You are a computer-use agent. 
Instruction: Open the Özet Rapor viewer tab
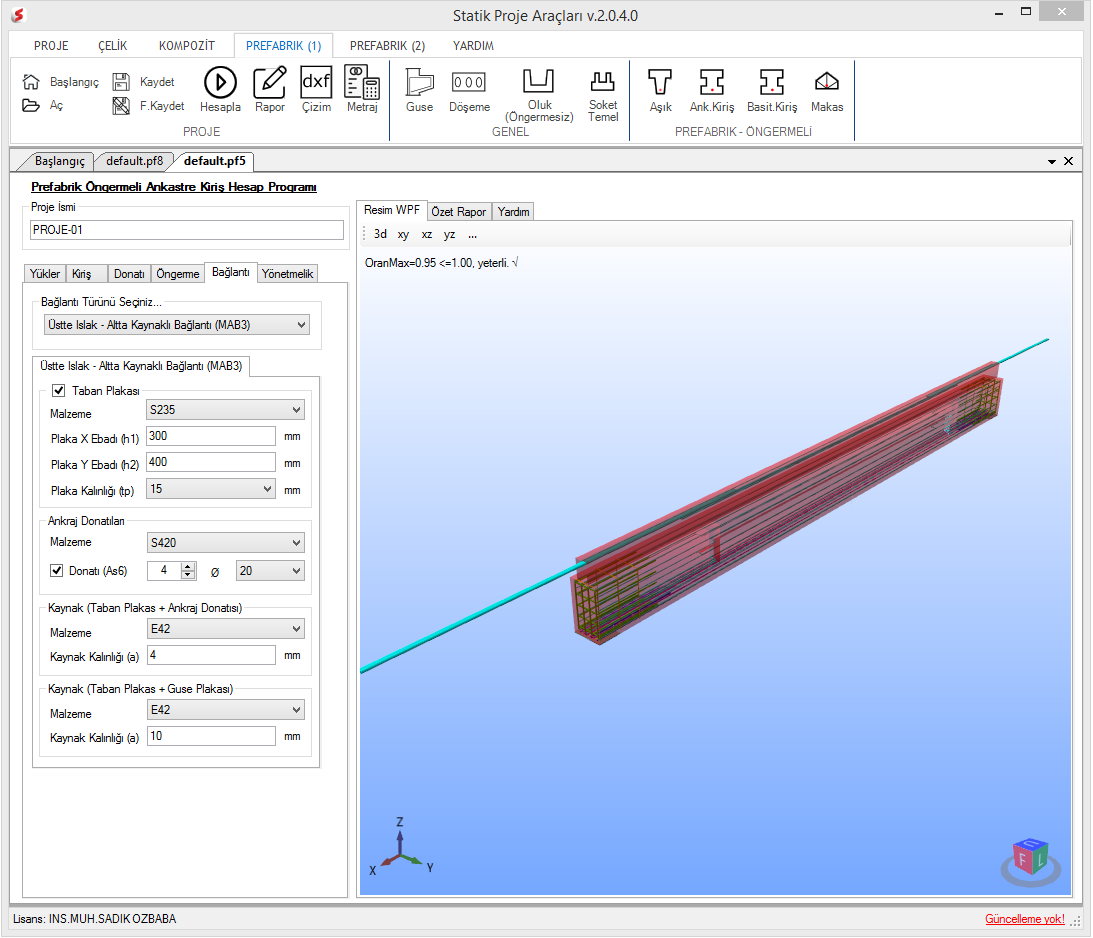459,212
